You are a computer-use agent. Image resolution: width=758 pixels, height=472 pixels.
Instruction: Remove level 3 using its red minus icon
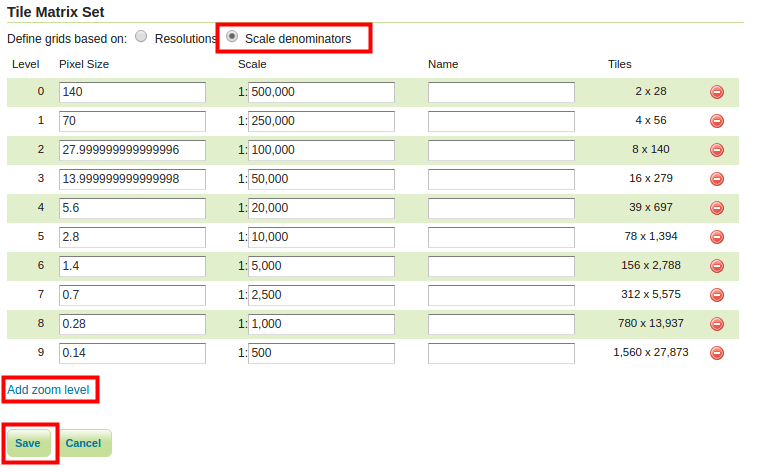(x=717, y=179)
